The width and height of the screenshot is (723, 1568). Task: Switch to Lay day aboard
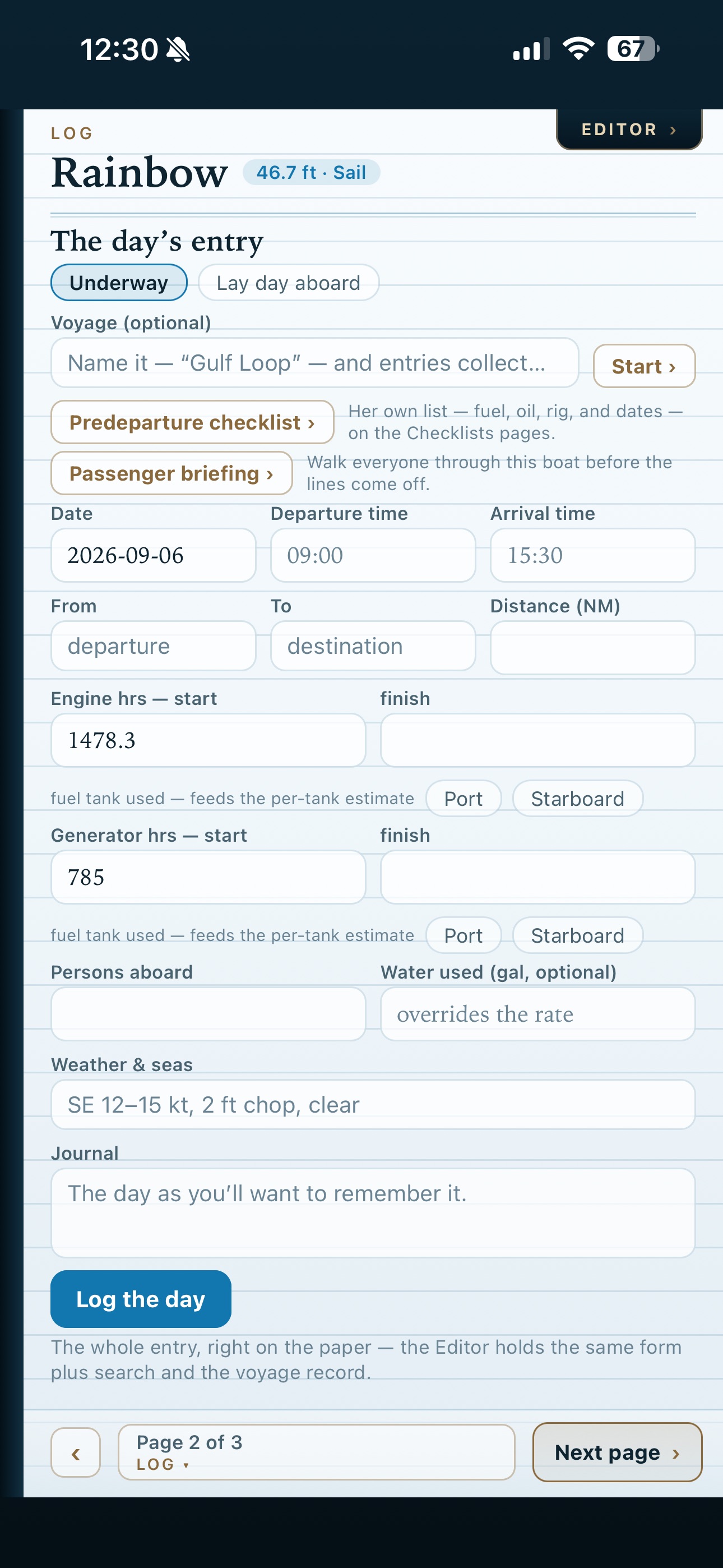pos(289,283)
